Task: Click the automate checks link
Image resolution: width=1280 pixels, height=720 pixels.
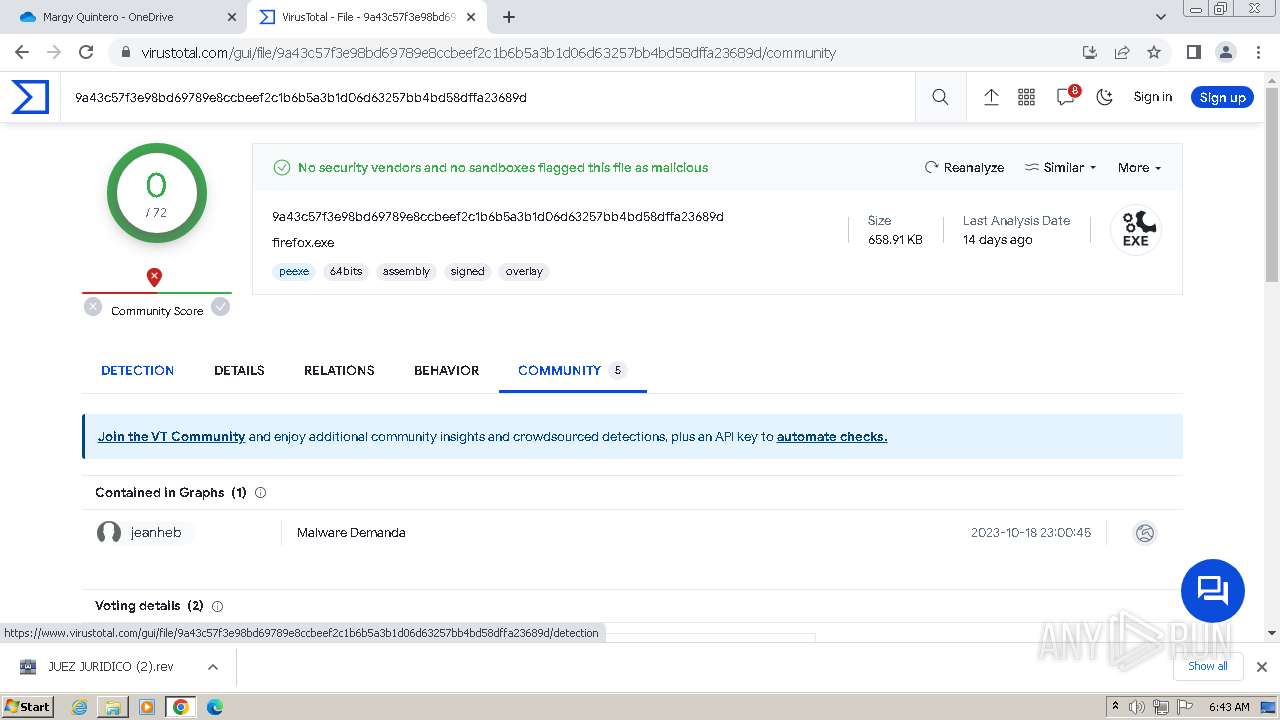Action: [832, 436]
